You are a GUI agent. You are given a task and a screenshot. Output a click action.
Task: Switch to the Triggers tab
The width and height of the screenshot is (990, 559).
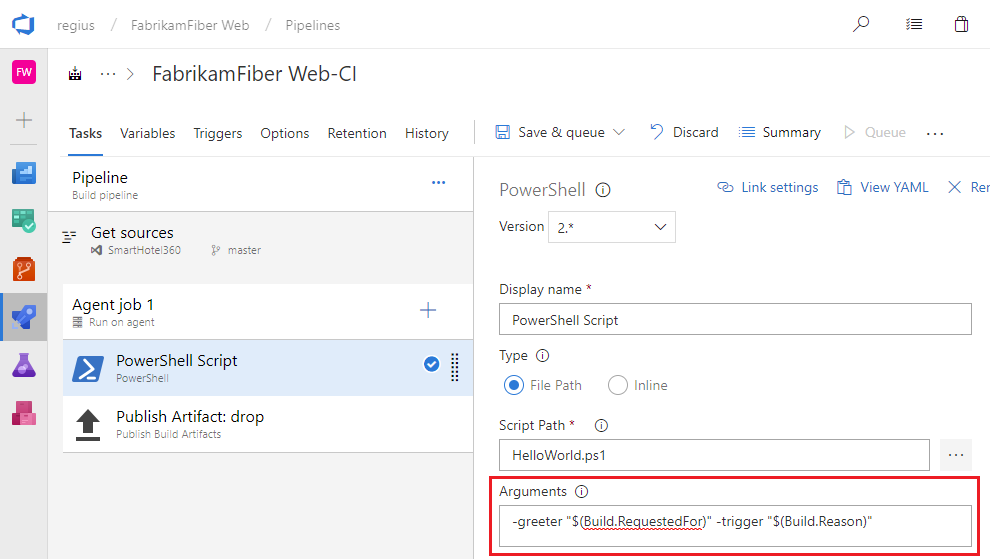click(217, 133)
